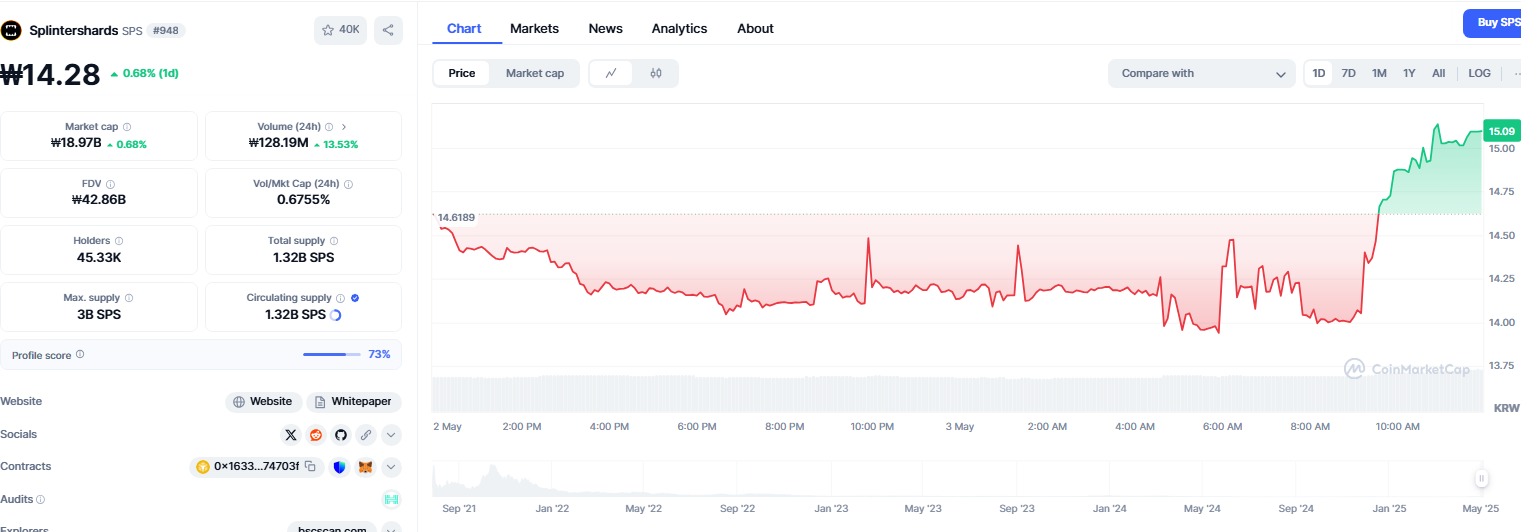
Task: Click the circulating supply progress ring
Action: [336, 315]
